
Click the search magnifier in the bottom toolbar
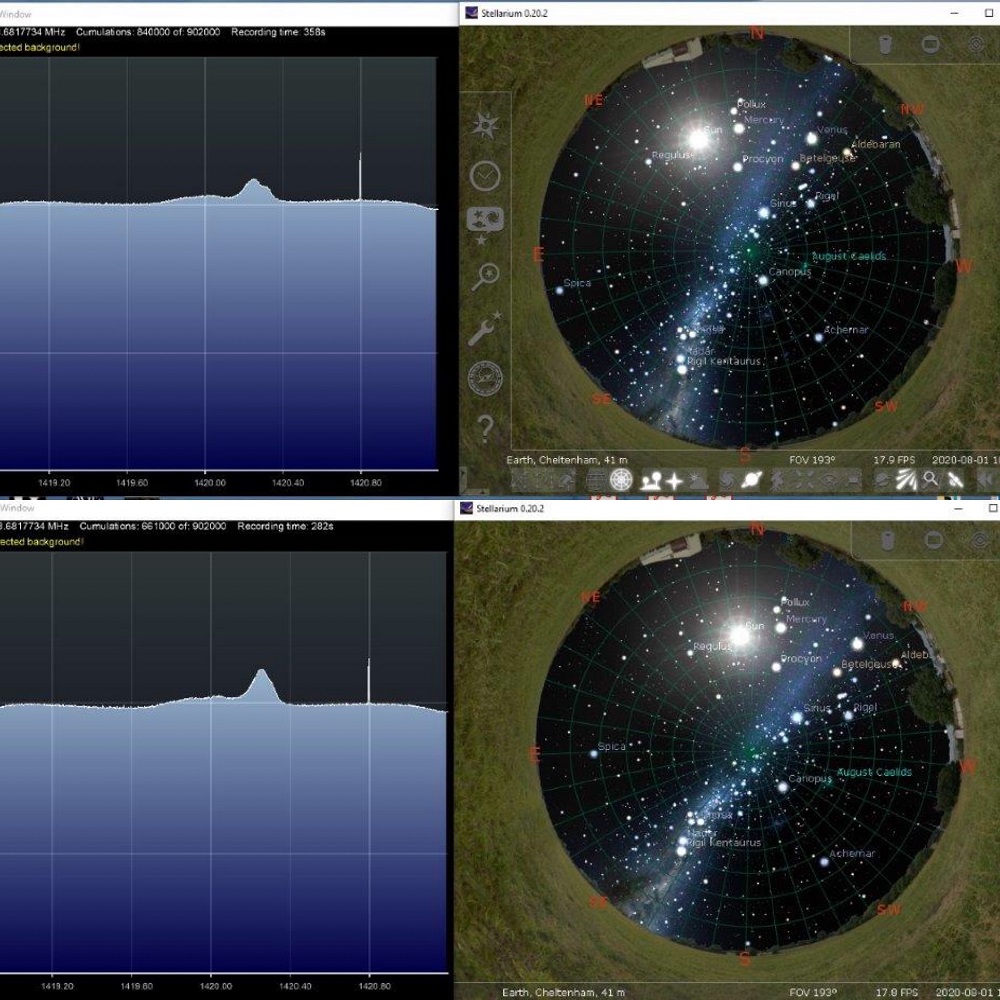pyautogui.click(x=930, y=481)
